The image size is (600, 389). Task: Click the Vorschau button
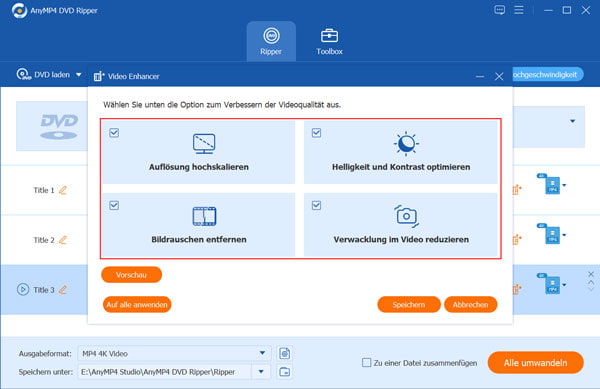[131, 275]
